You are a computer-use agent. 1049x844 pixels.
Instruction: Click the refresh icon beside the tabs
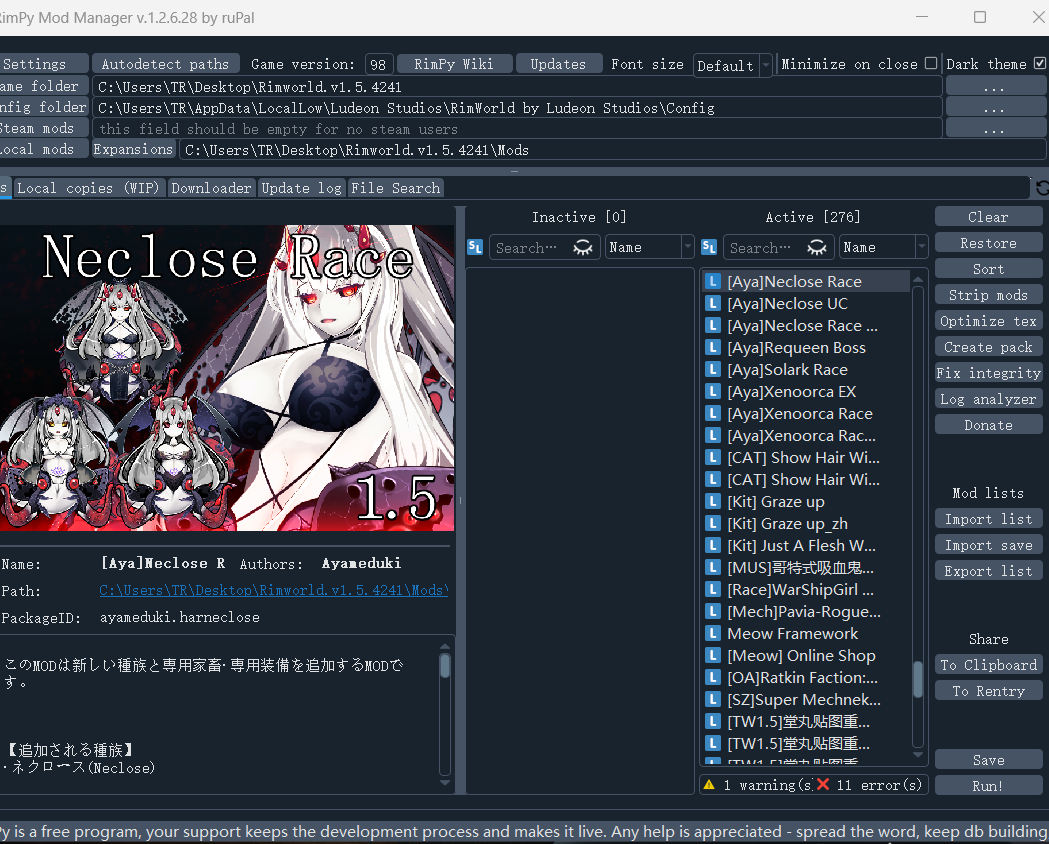(1042, 188)
